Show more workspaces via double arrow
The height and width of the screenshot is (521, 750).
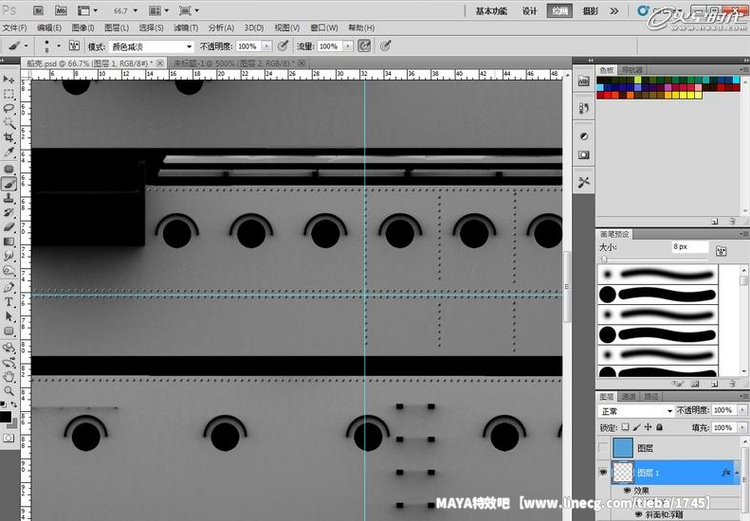point(614,11)
